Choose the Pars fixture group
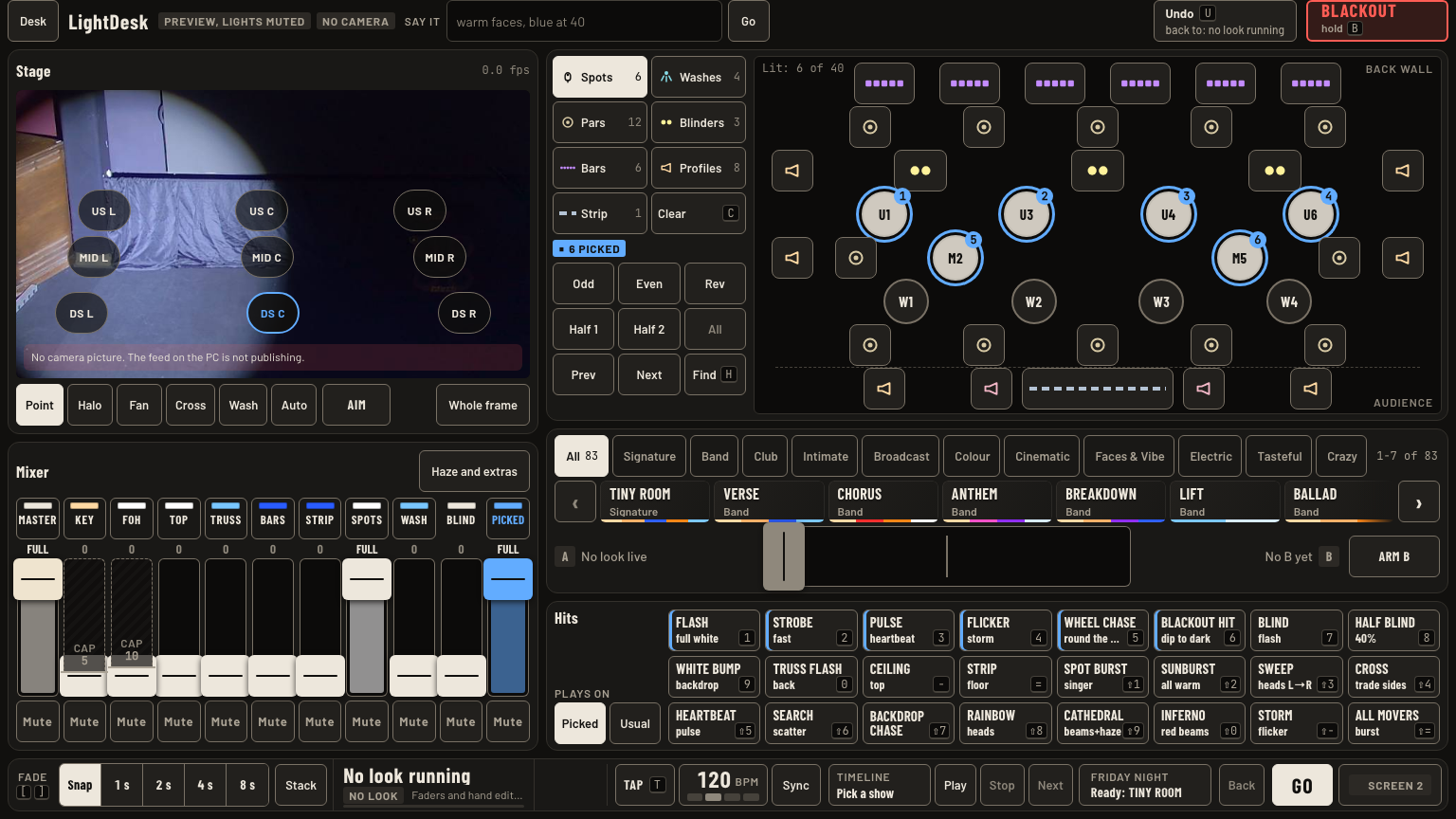1456x819 pixels. (600, 122)
